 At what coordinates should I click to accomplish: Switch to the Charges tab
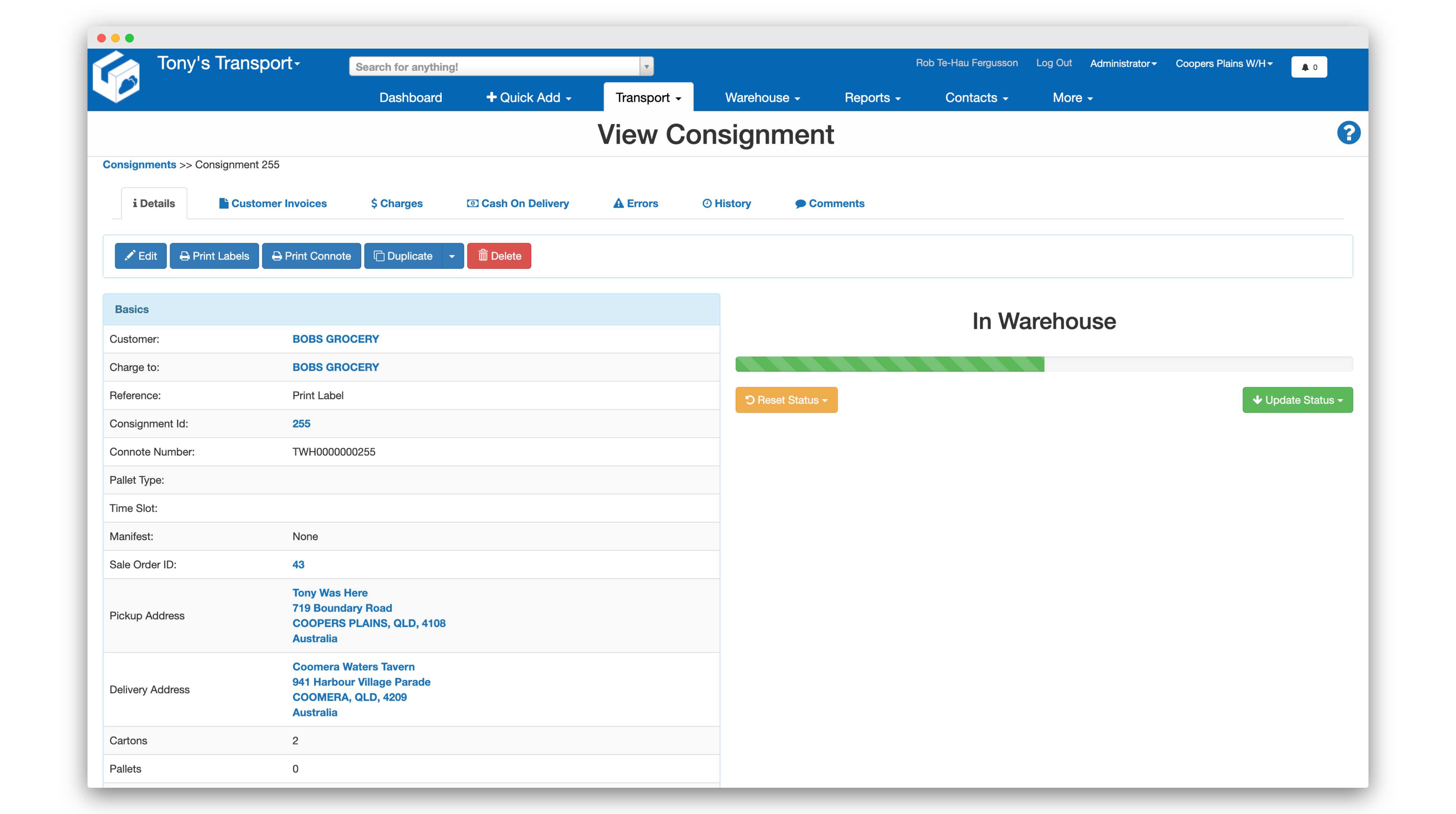(x=396, y=203)
